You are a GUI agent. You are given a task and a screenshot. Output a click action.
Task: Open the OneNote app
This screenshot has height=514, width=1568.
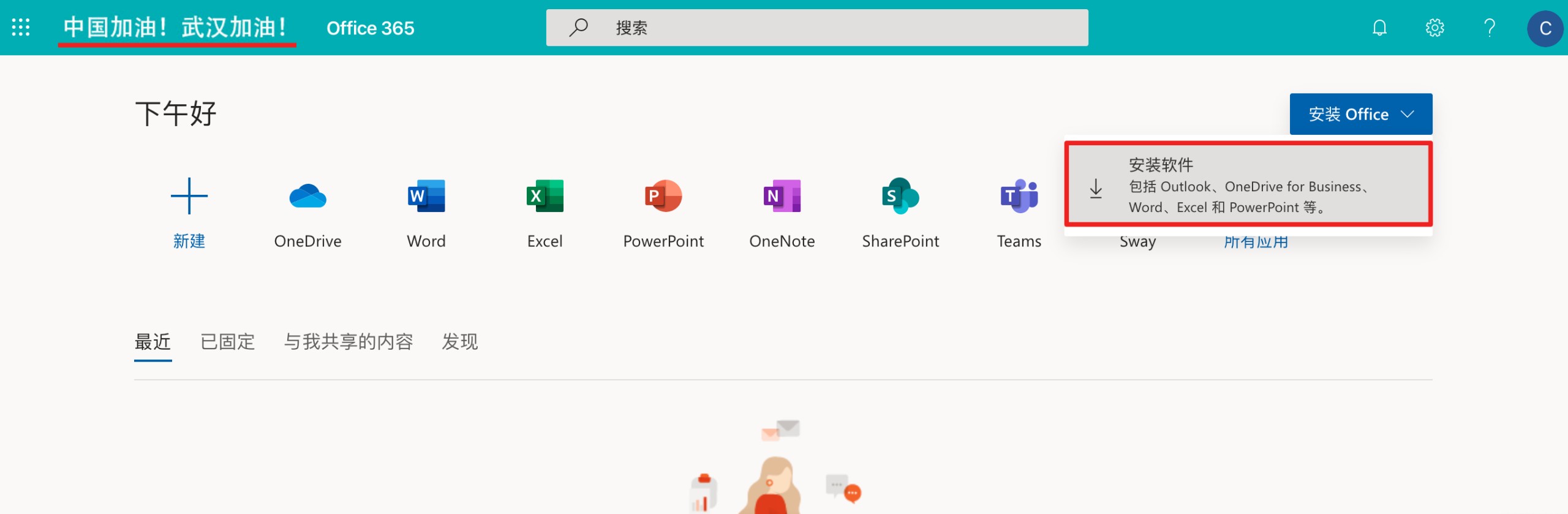782,197
